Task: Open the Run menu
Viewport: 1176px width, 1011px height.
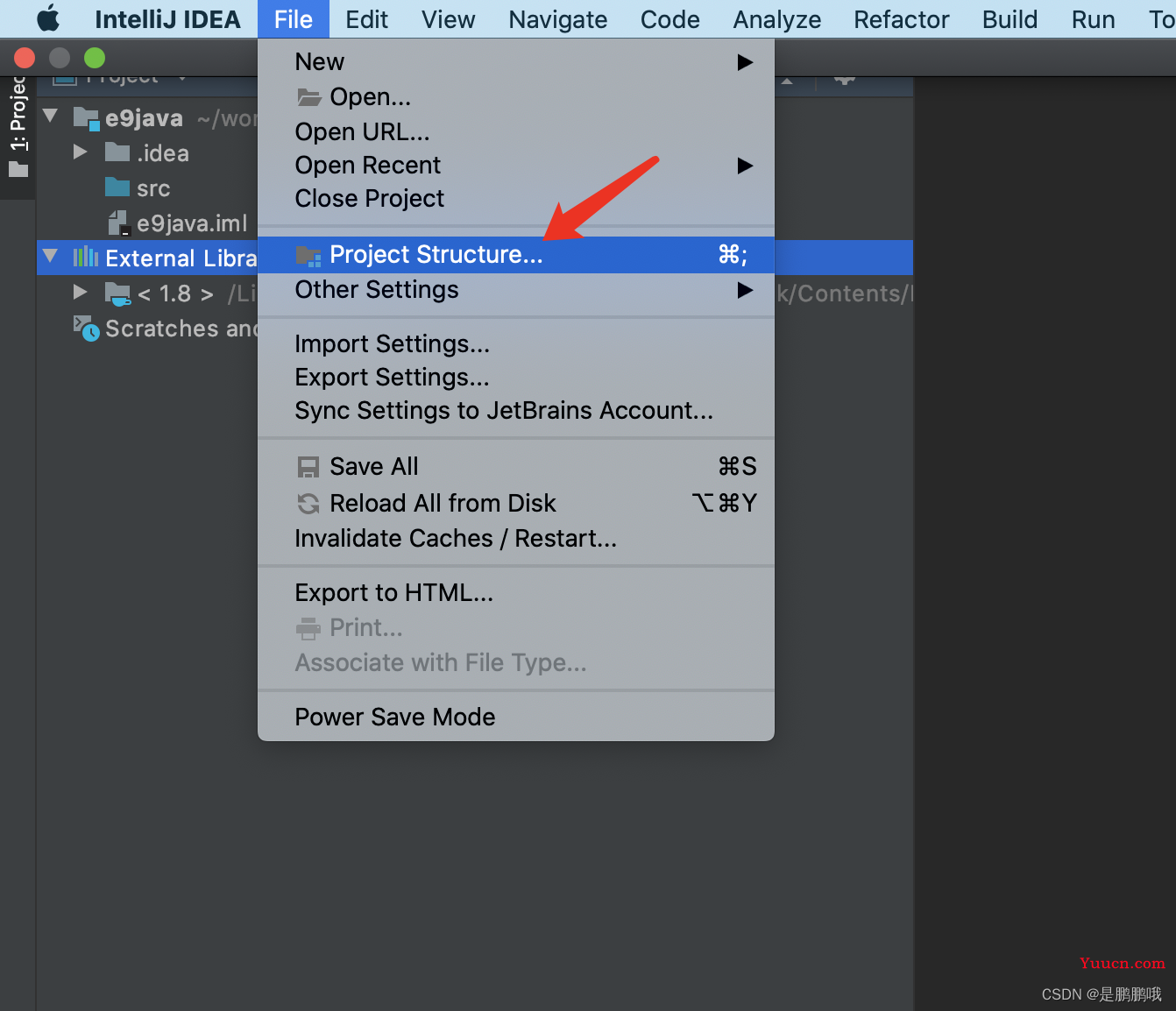Action: pyautogui.click(x=1093, y=19)
